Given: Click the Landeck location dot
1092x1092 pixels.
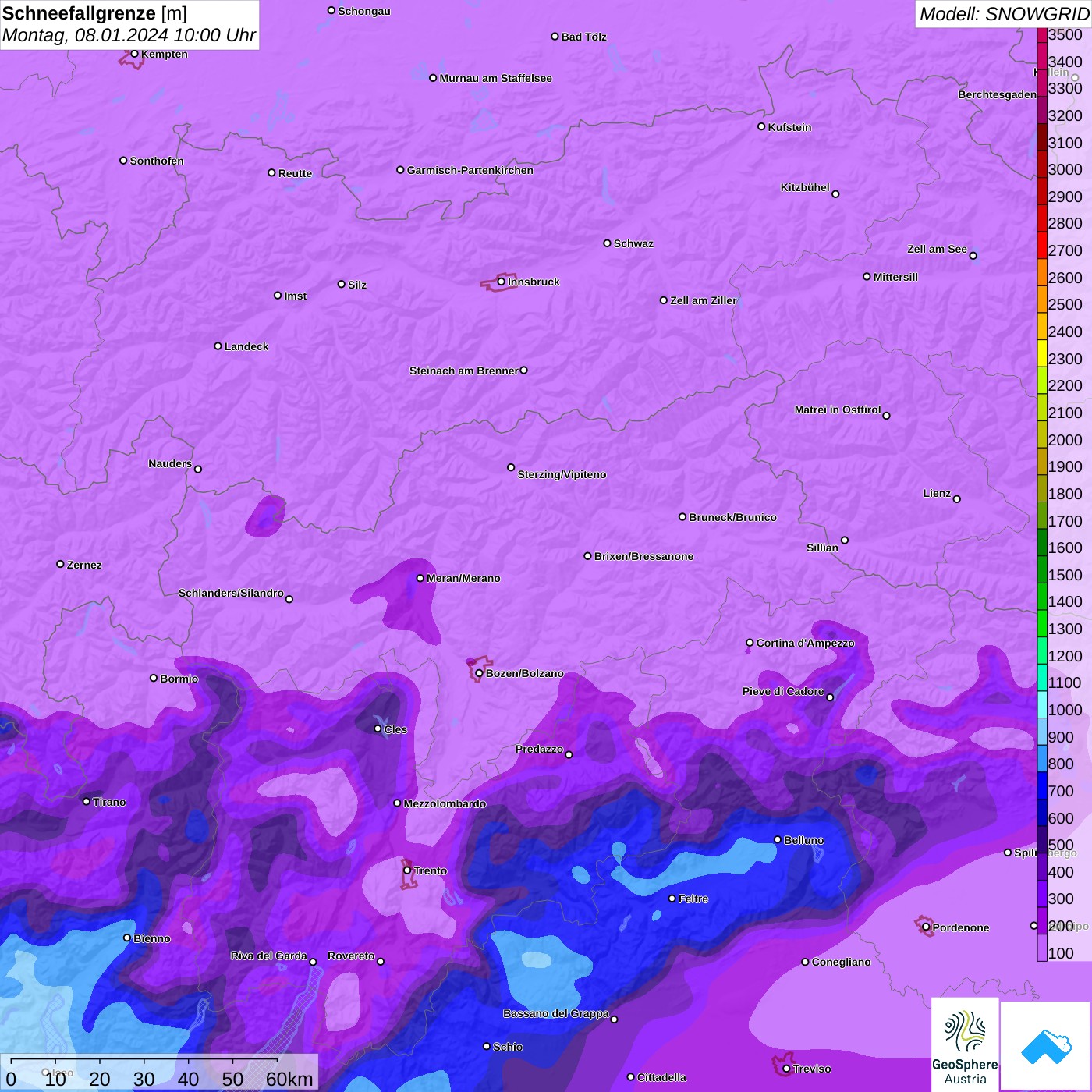Looking at the screenshot, I should [x=218, y=346].
